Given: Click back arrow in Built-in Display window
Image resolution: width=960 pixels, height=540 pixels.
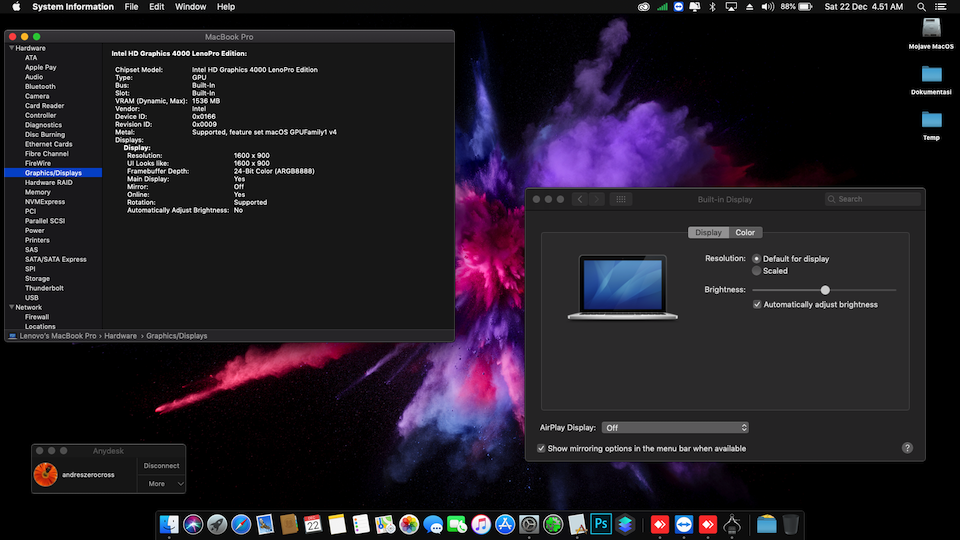Looking at the screenshot, I should [580, 199].
